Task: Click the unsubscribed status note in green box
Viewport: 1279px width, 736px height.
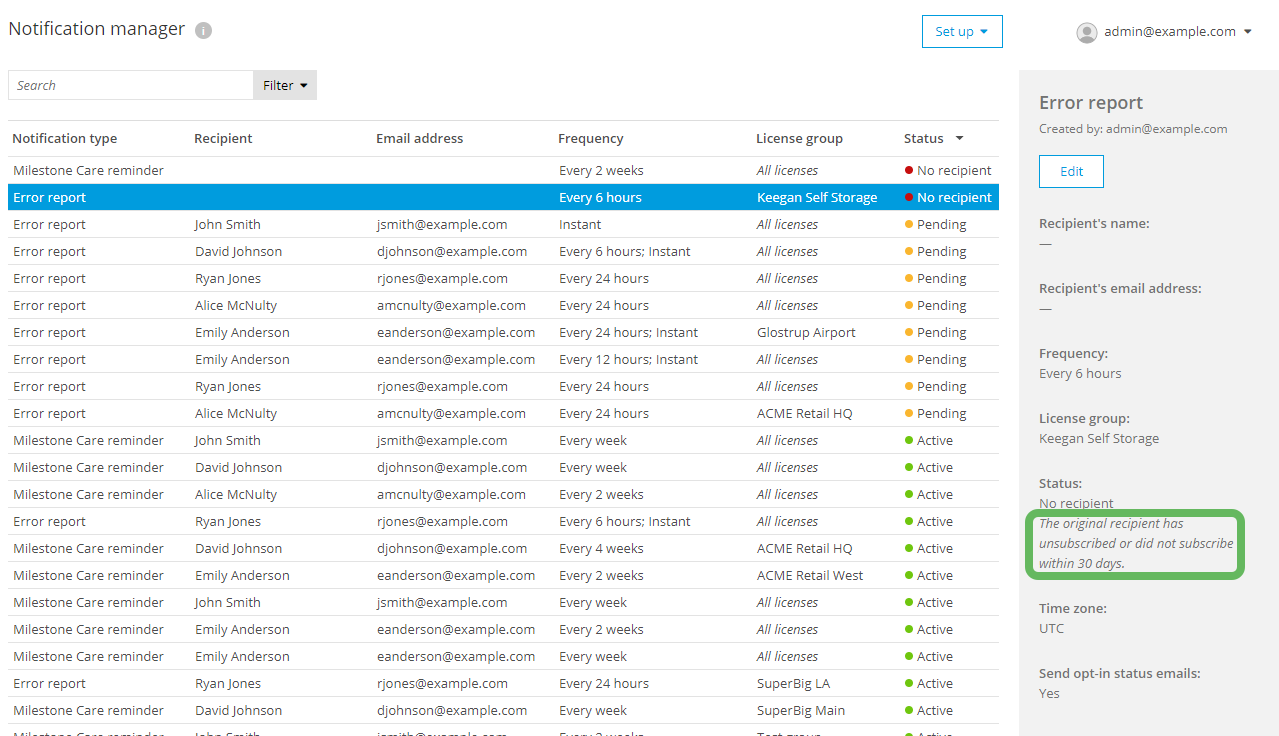Action: pyautogui.click(x=1134, y=544)
